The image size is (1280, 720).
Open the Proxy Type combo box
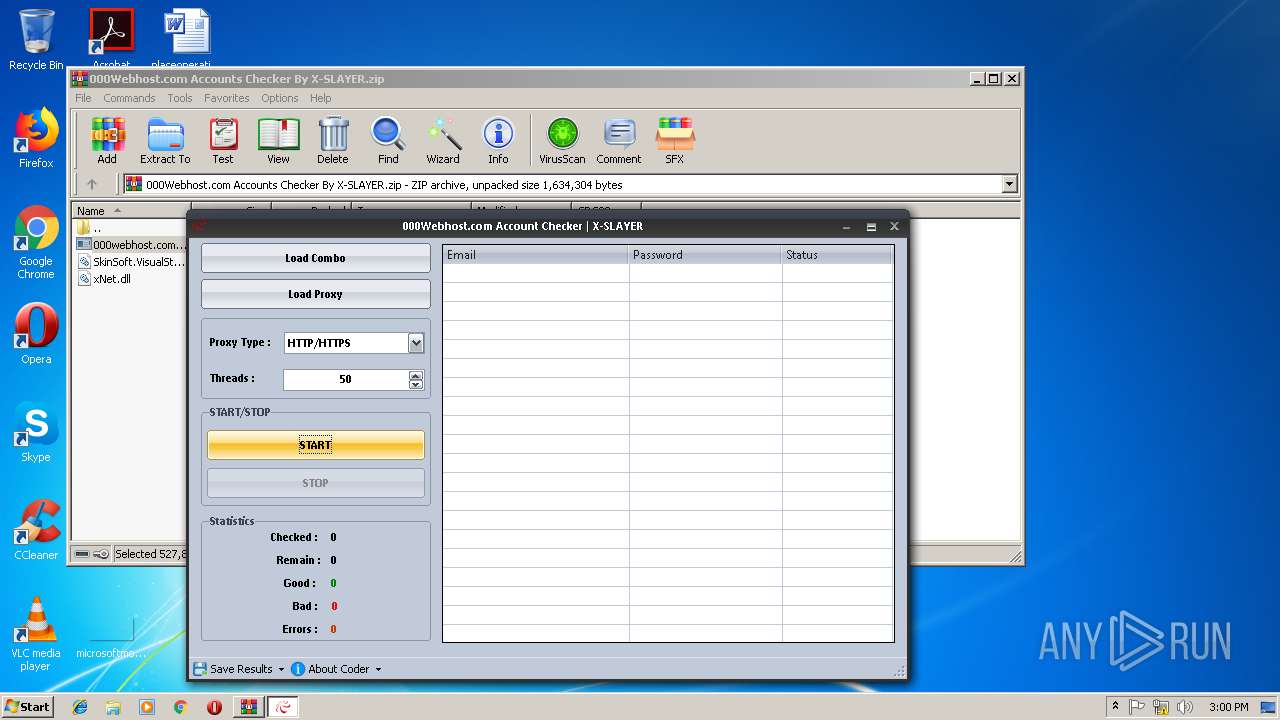[x=355, y=343]
